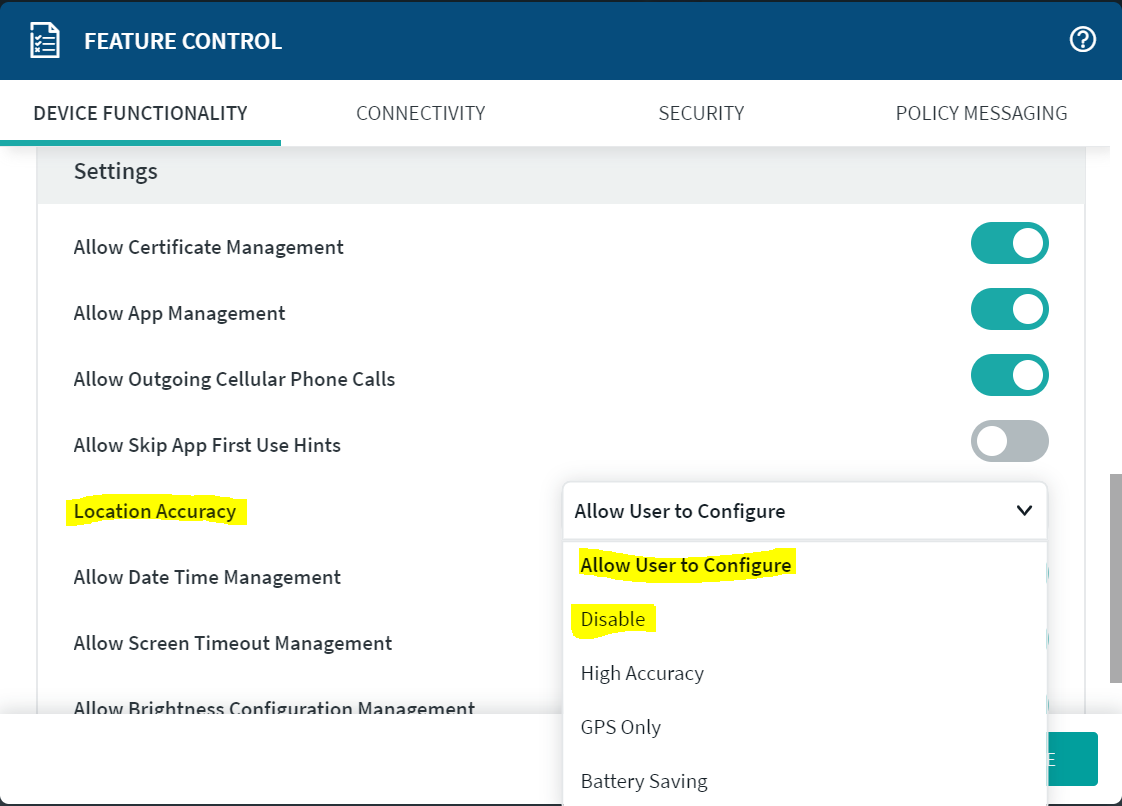The height and width of the screenshot is (806, 1122).
Task: Open the Security tab
Action: click(701, 113)
